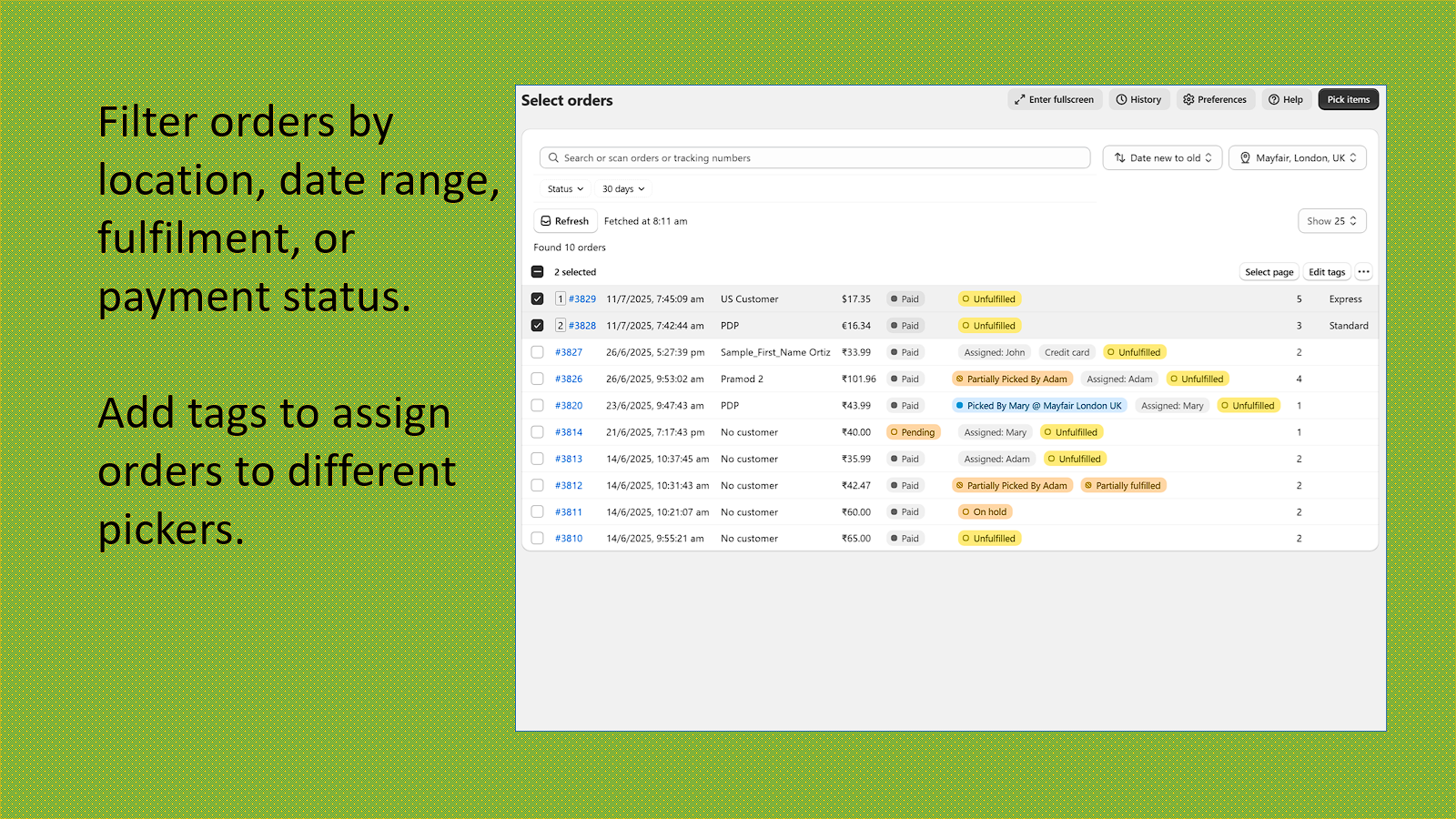Uncheck the checkbox for order #3828
This screenshot has height=819, width=1456.
537,326
